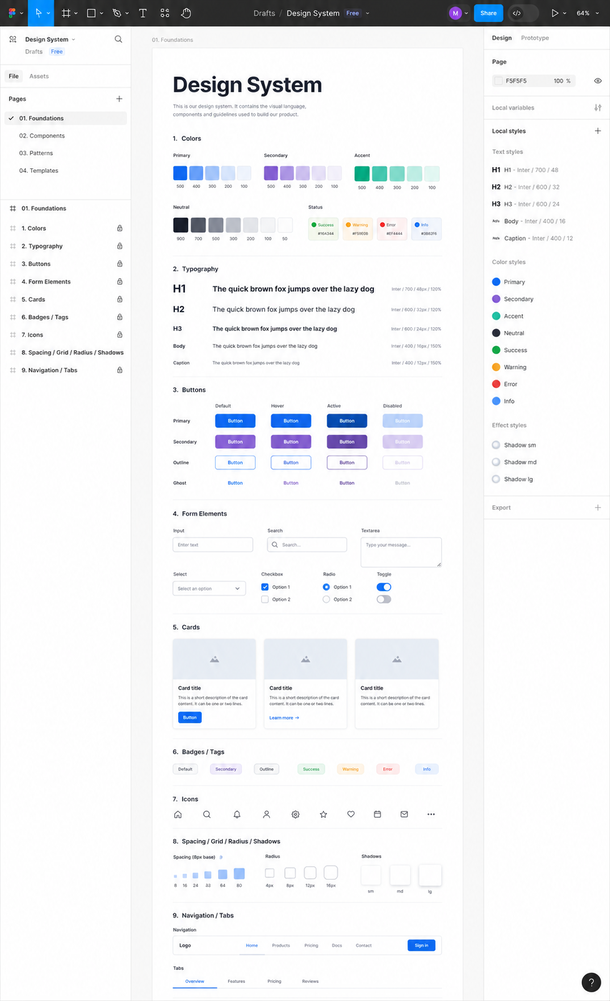Click search icon in left panel
610x1001 pixels.
tap(118, 39)
